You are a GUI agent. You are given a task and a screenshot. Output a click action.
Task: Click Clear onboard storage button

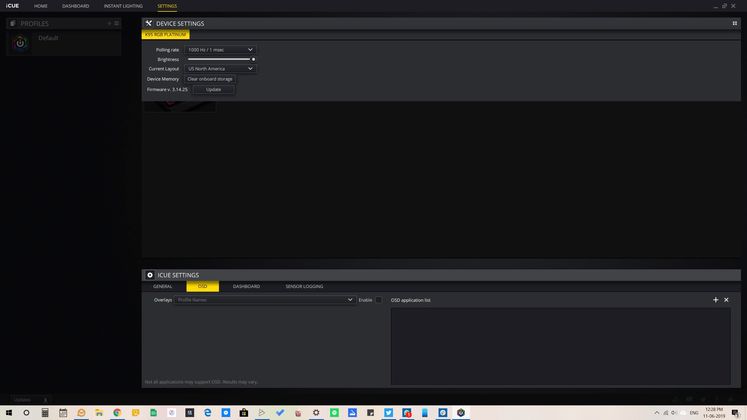[210, 79]
